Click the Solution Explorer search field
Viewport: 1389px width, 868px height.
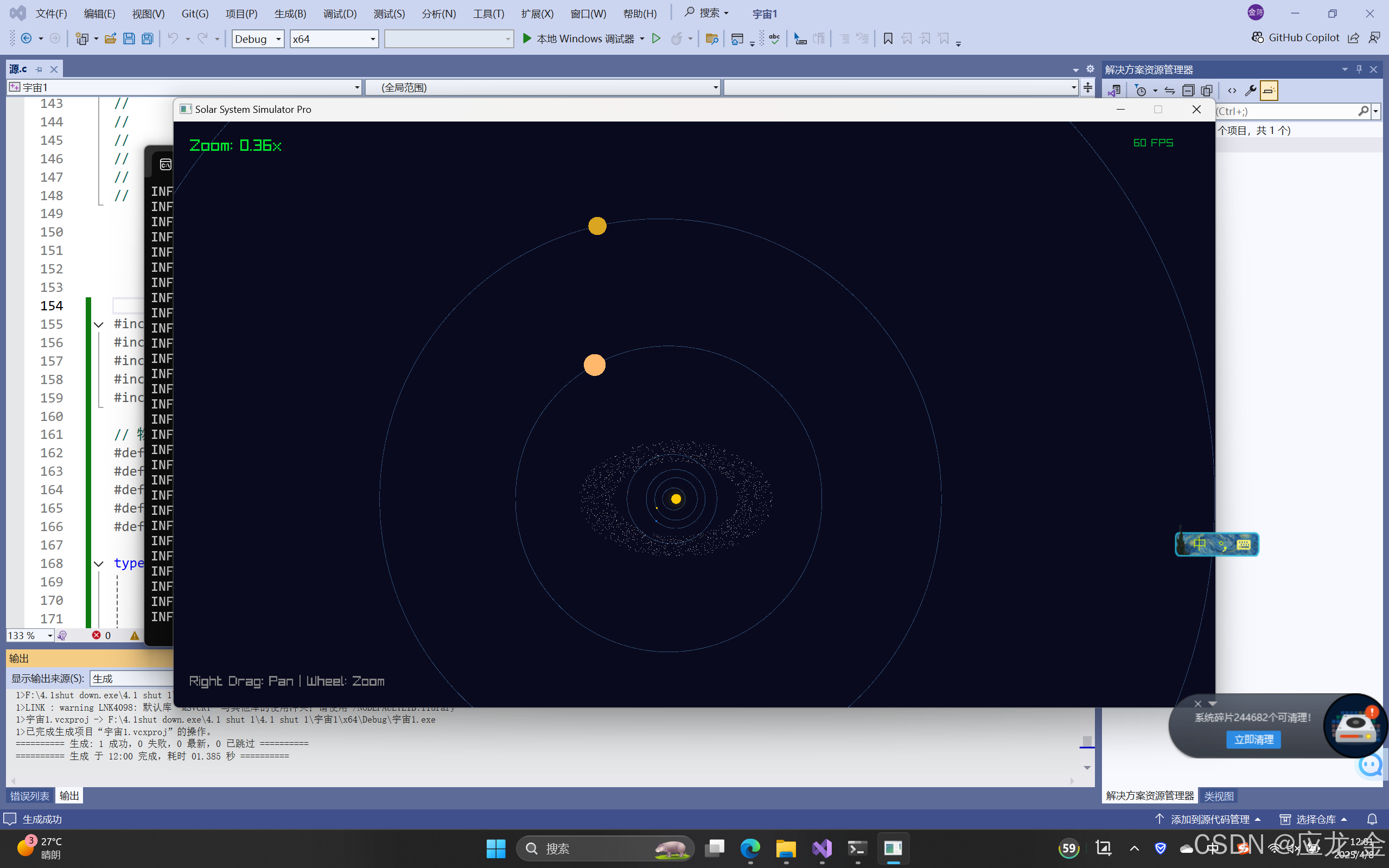1286,111
